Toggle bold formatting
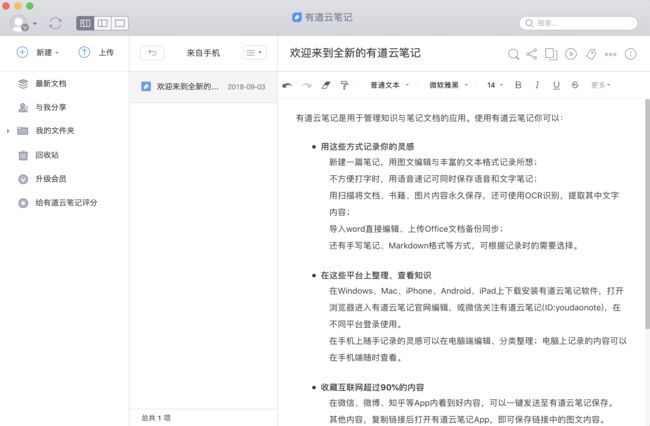The height and width of the screenshot is (426, 650). (518, 85)
